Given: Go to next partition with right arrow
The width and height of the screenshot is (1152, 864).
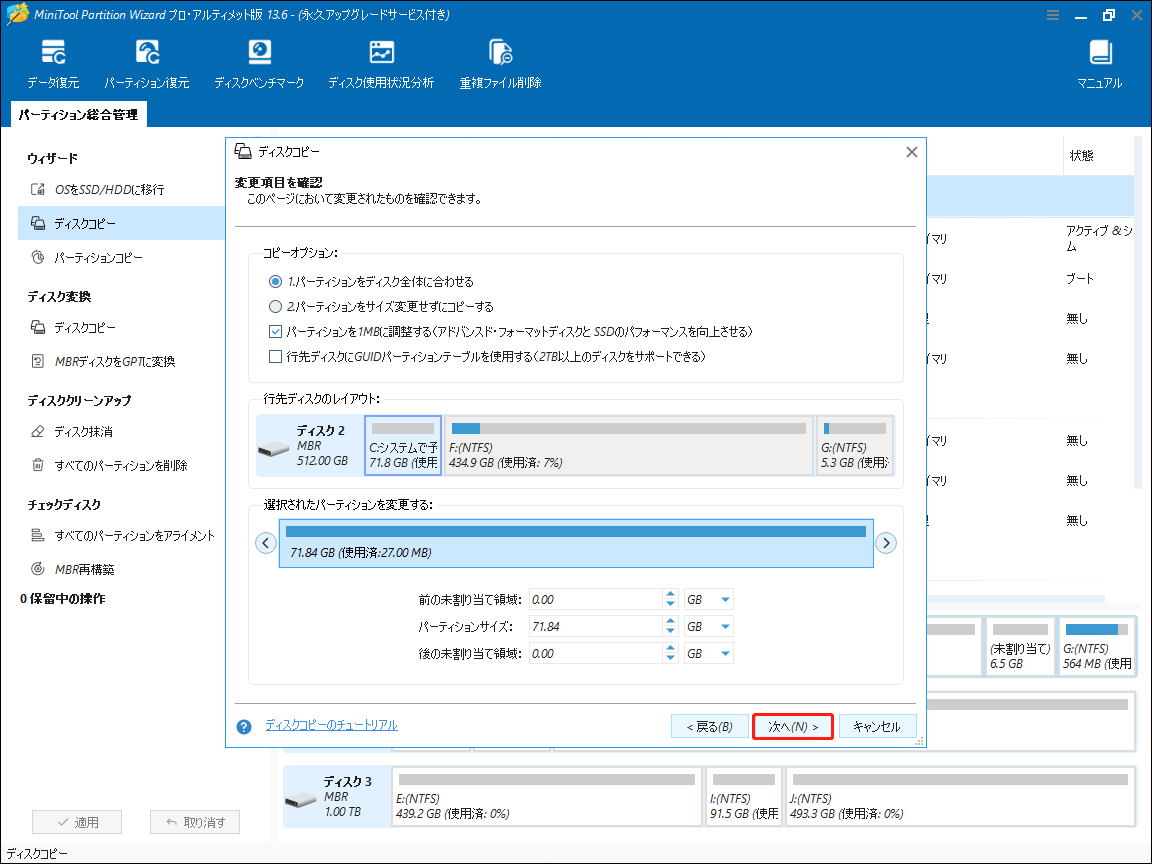Looking at the screenshot, I should [x=886, y=543].
